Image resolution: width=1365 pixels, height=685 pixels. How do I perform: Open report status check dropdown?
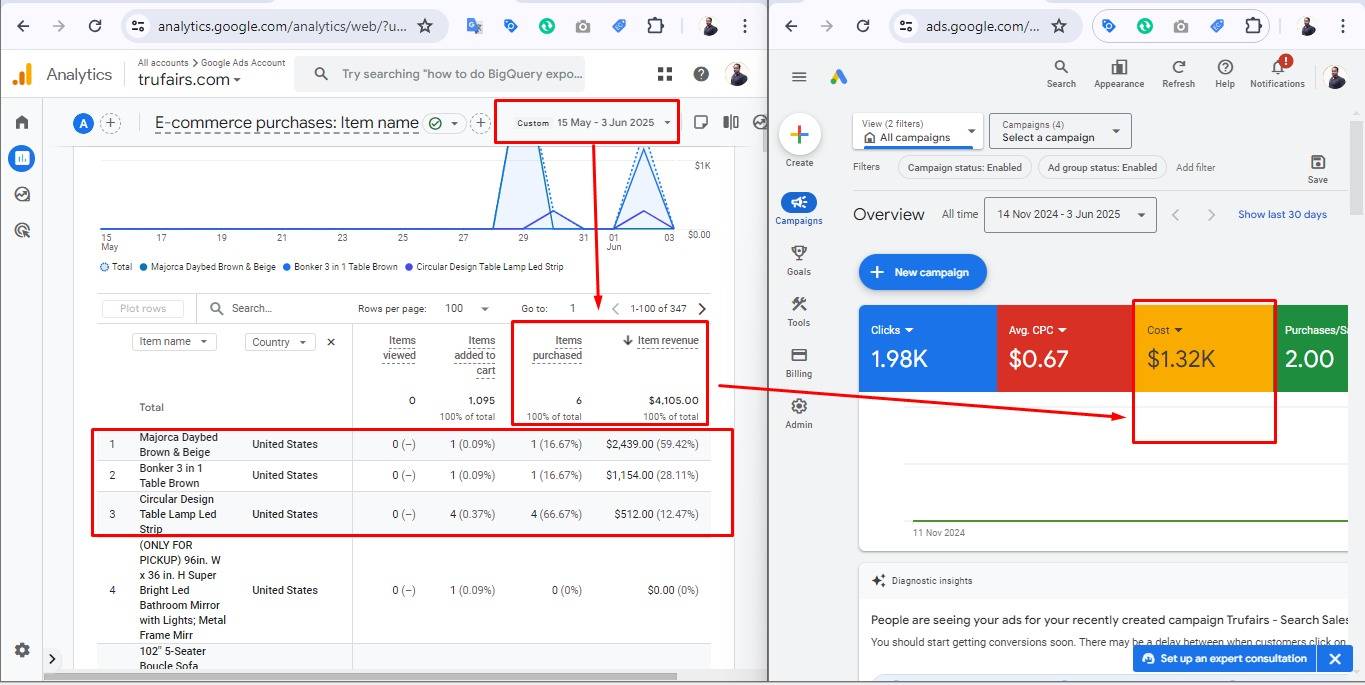coord(445,123)
